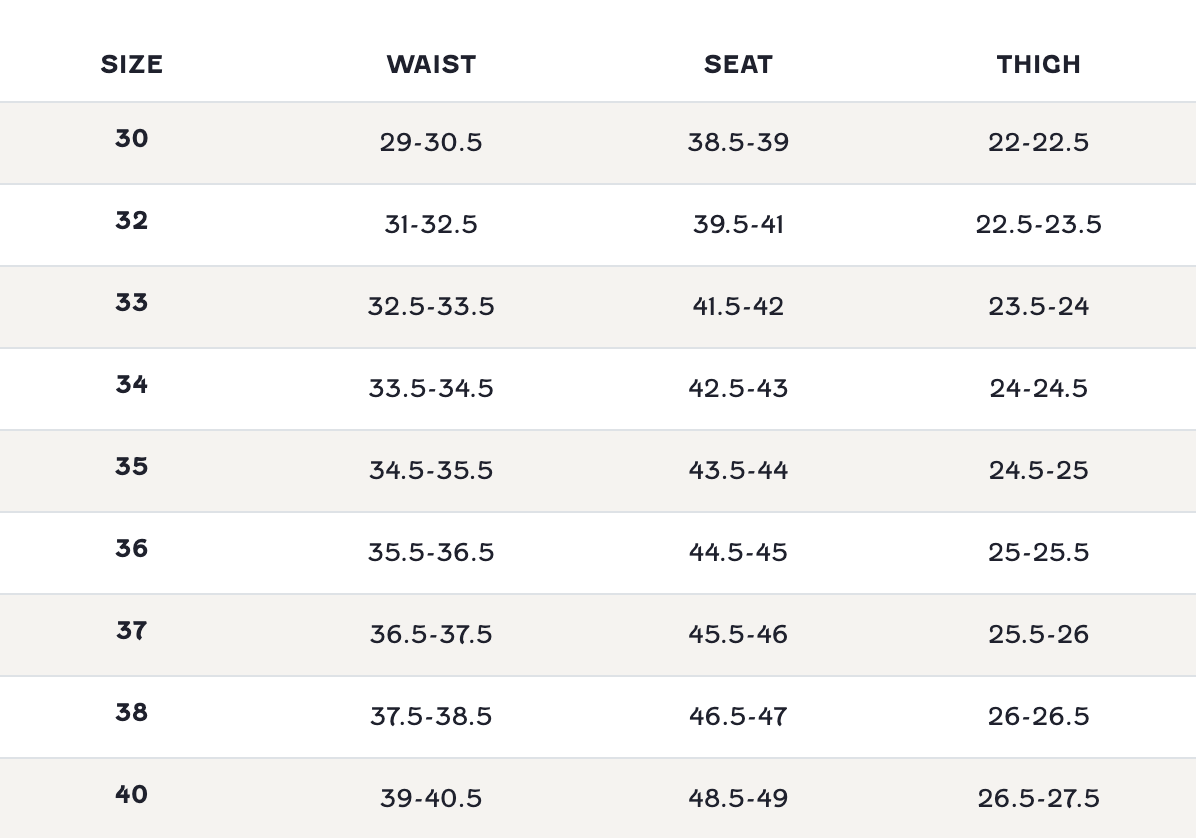Select size 32 row label
The height and width of the screenshot is (838, 1196).
(131, 221)
